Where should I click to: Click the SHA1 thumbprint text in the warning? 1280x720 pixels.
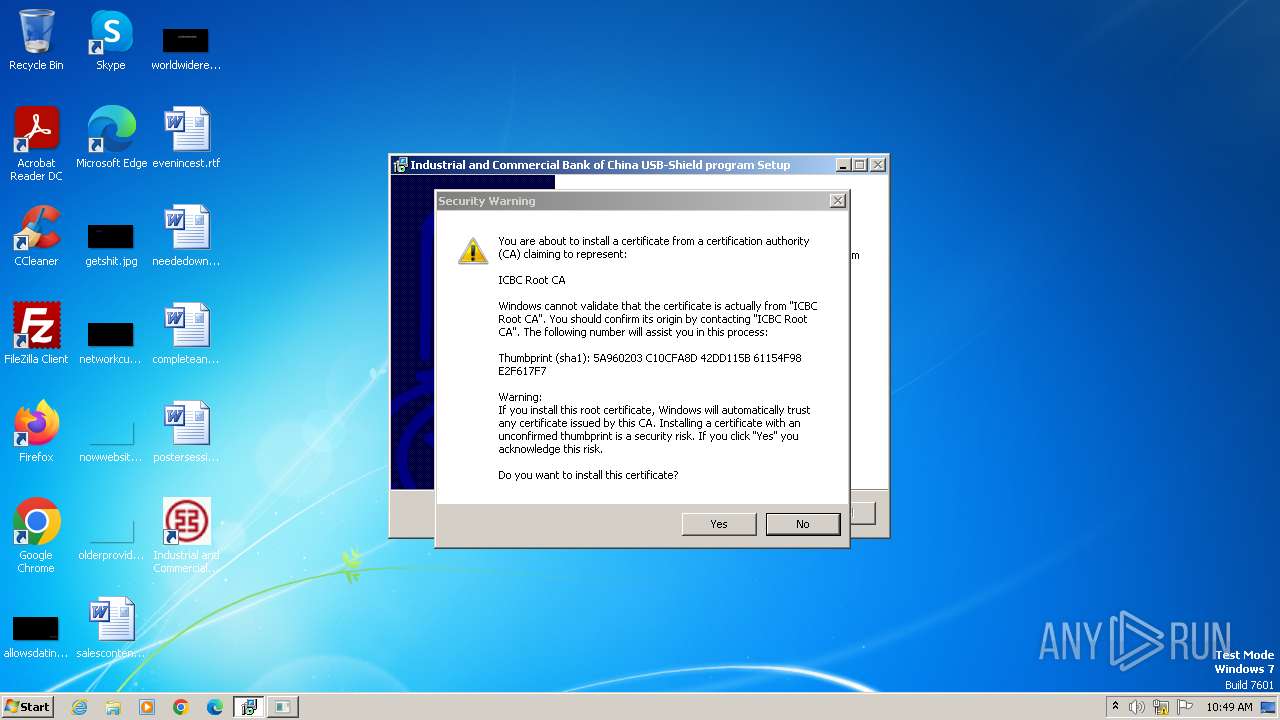pyautogui.click(x=650, y=364)
